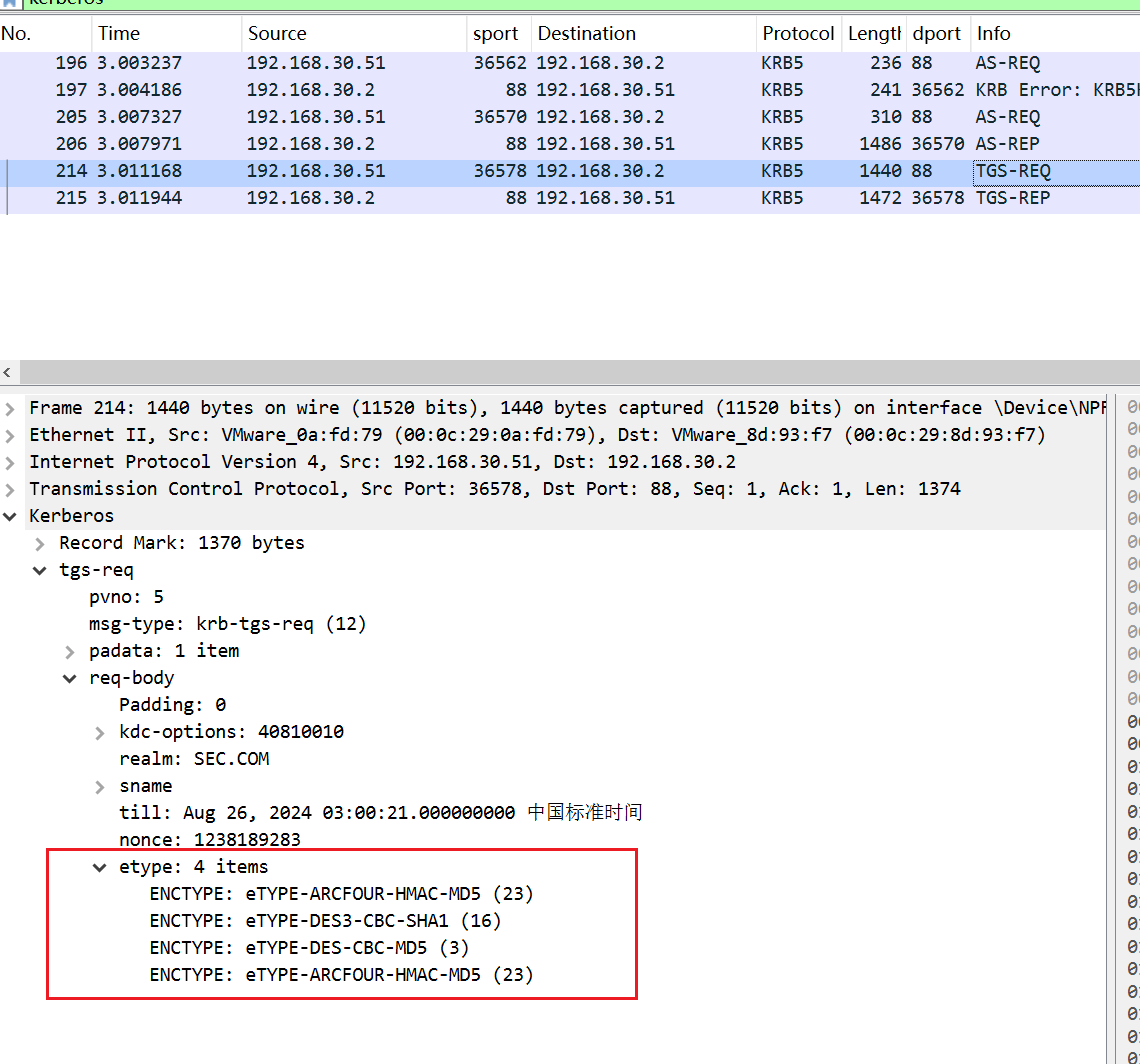Expand the padata: 1 item node

[70, 651]
